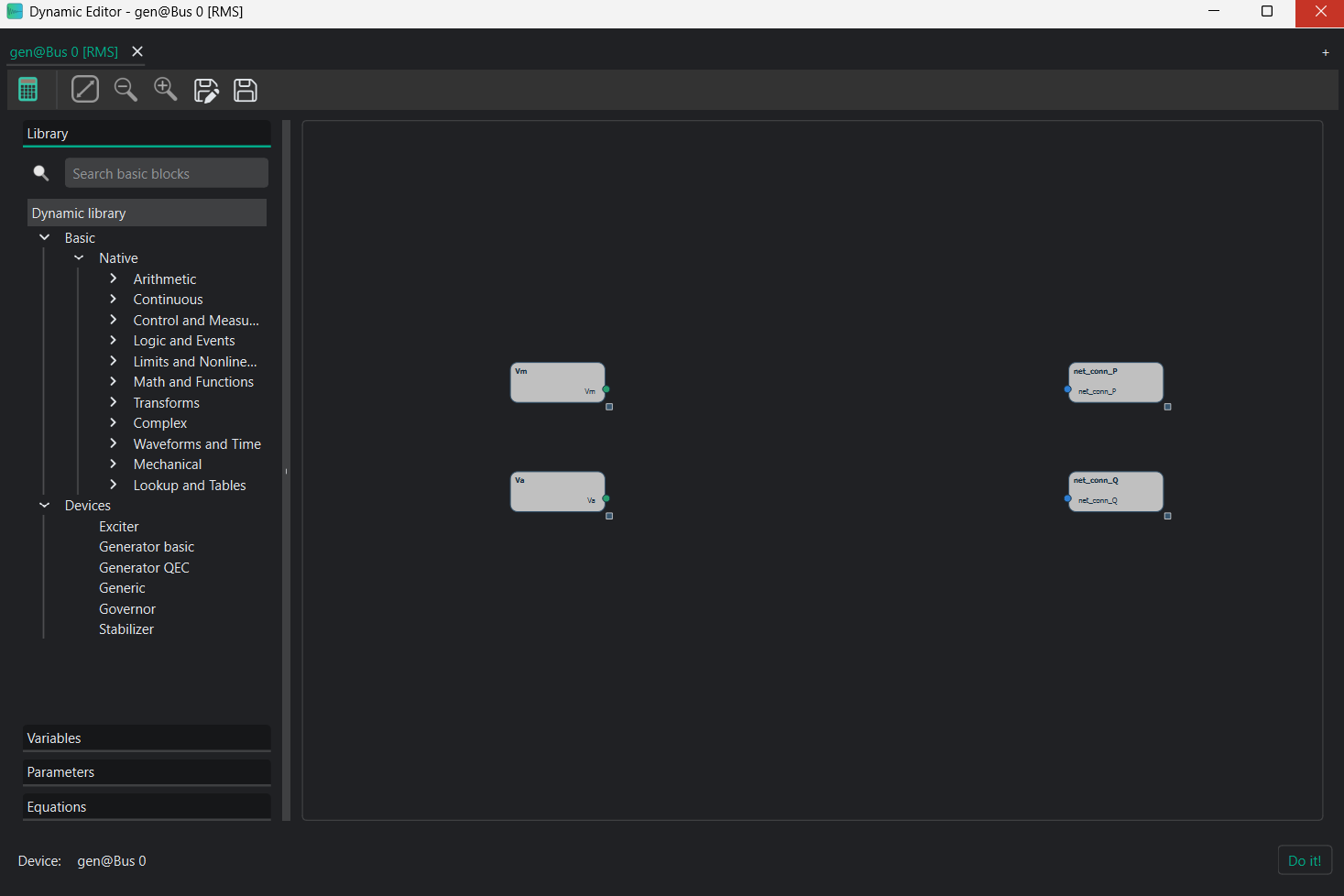Screen dimensions: 1344x896
Task: Expand the Control and Measu... category
Action: pos(113,320)
